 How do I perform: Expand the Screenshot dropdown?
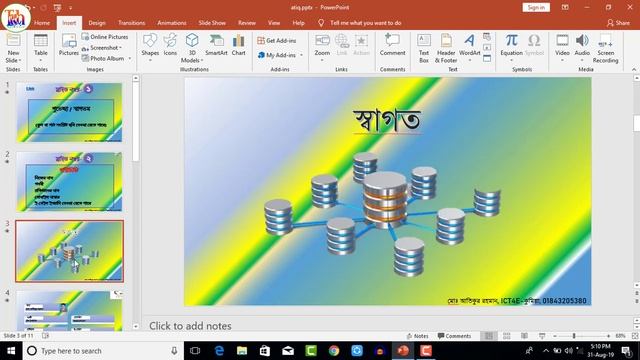(121, 48)
